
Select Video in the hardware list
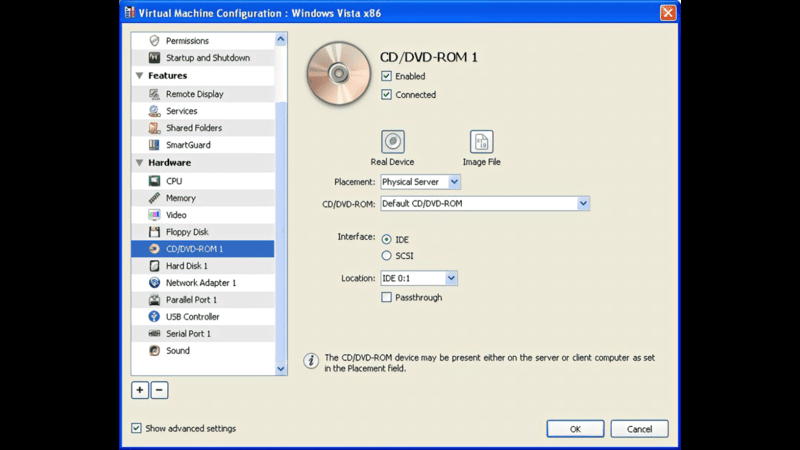click(x=203, y=215)
